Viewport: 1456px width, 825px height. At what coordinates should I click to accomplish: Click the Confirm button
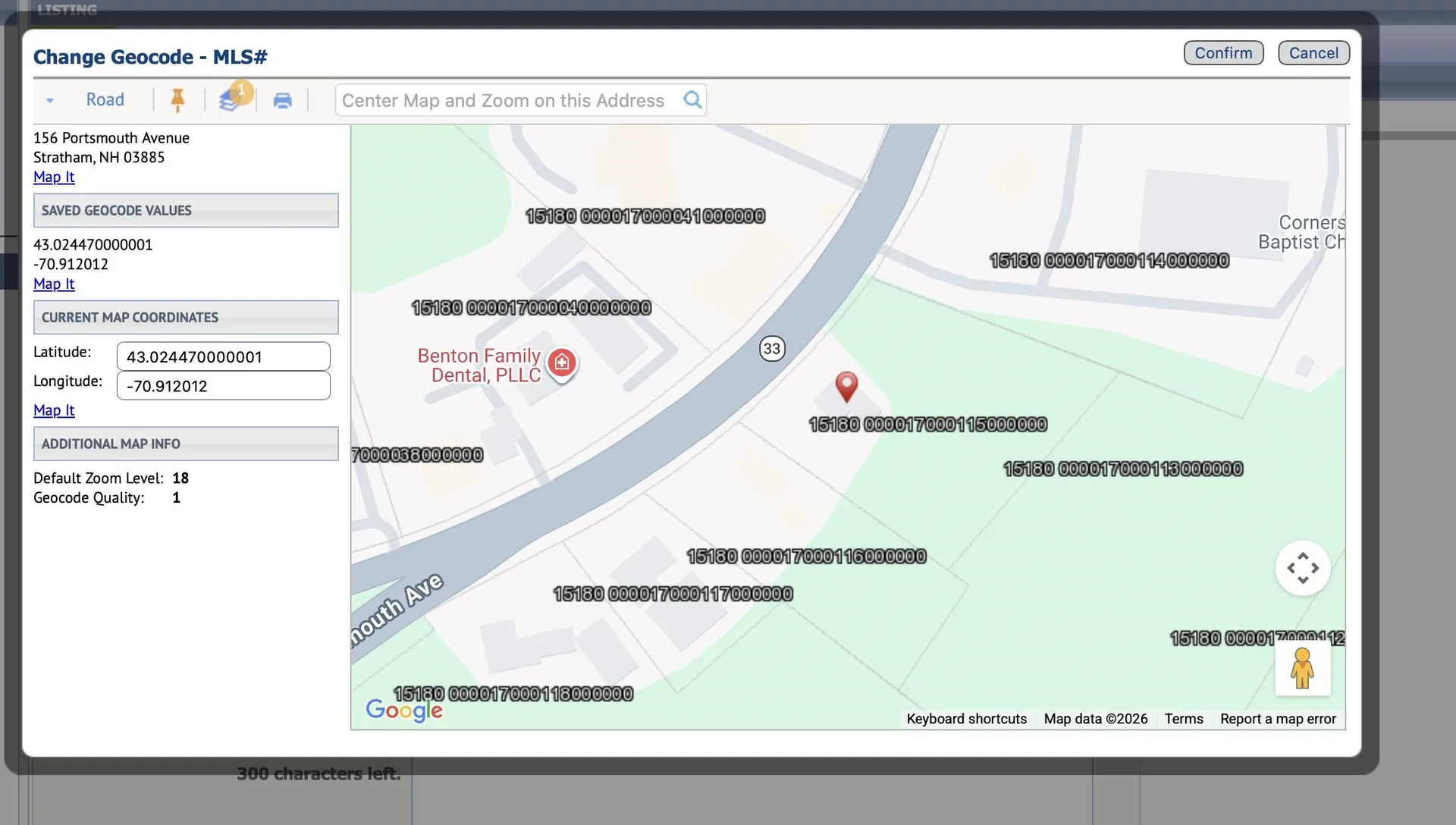coord(1224,53)
